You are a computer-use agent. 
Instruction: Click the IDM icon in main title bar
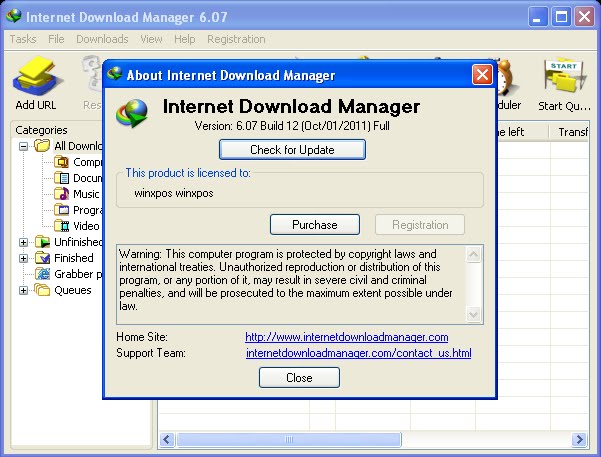point(14,16)
